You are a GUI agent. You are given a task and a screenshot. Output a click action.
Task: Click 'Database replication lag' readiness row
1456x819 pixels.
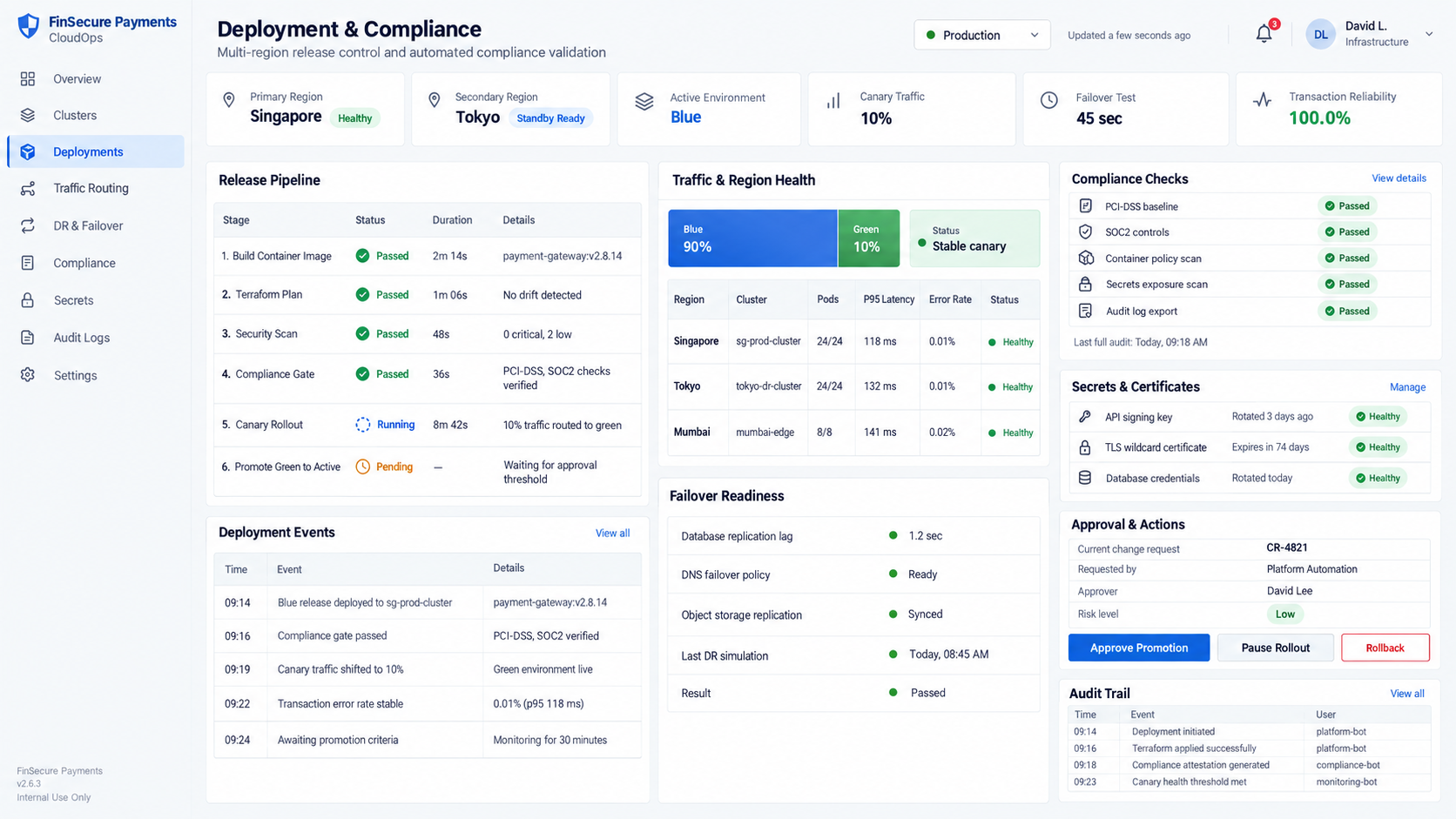point(853,536)
